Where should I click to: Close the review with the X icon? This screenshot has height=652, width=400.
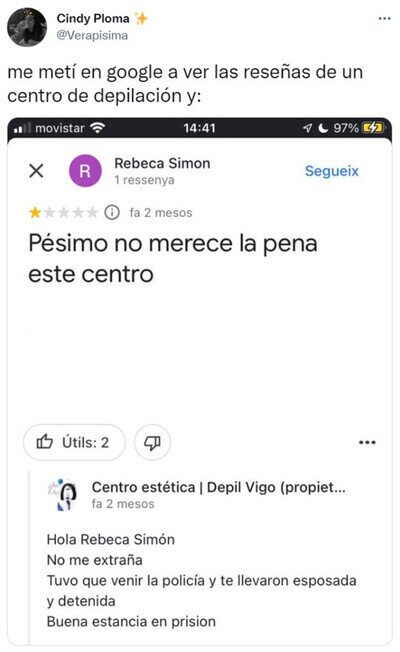click(x=36, y=170)
